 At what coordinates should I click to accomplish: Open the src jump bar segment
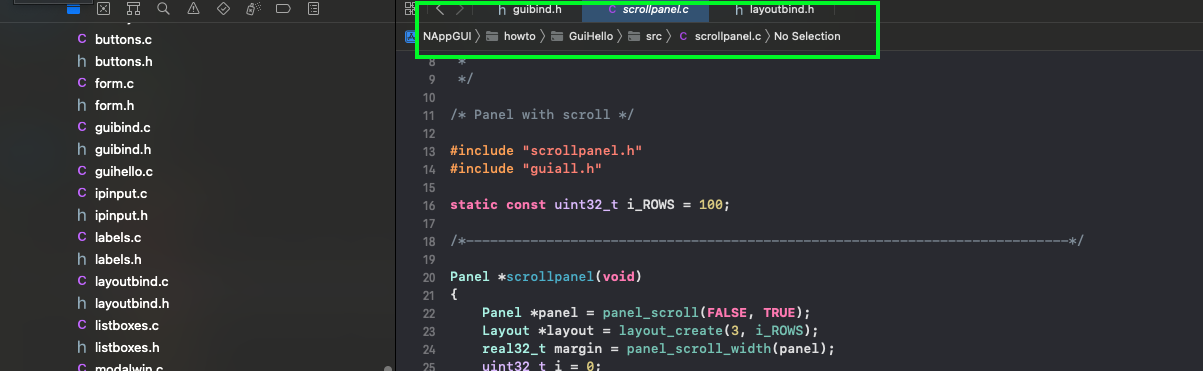tap(645, 36)
